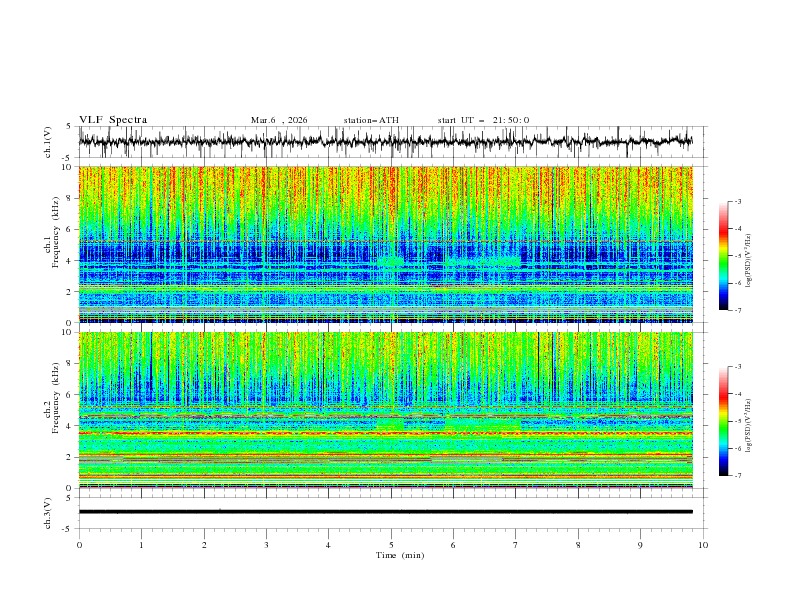Click the ch.1 color bar "log(PSD)(V²/Hz)" label
Image resolution: width=792 pixels, height=612 pixels.
coord(750,261)
